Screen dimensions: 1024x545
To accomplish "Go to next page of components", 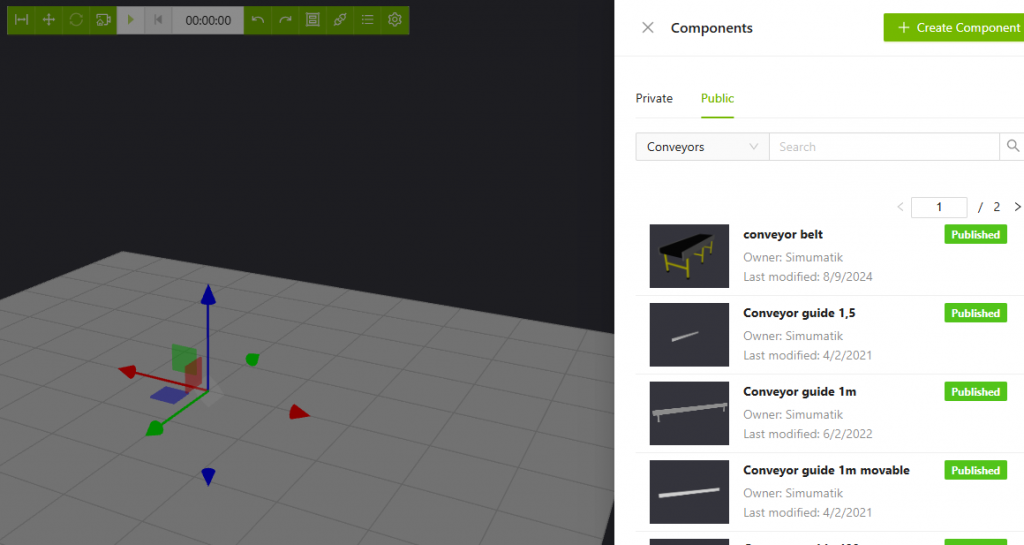I will 1017,207.
